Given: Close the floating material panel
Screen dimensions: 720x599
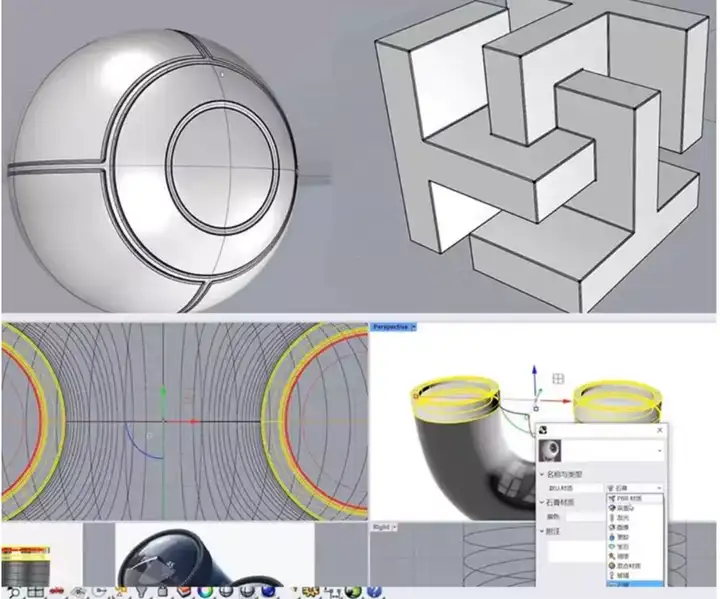Looking at the screenshot, I should point(660,430).
